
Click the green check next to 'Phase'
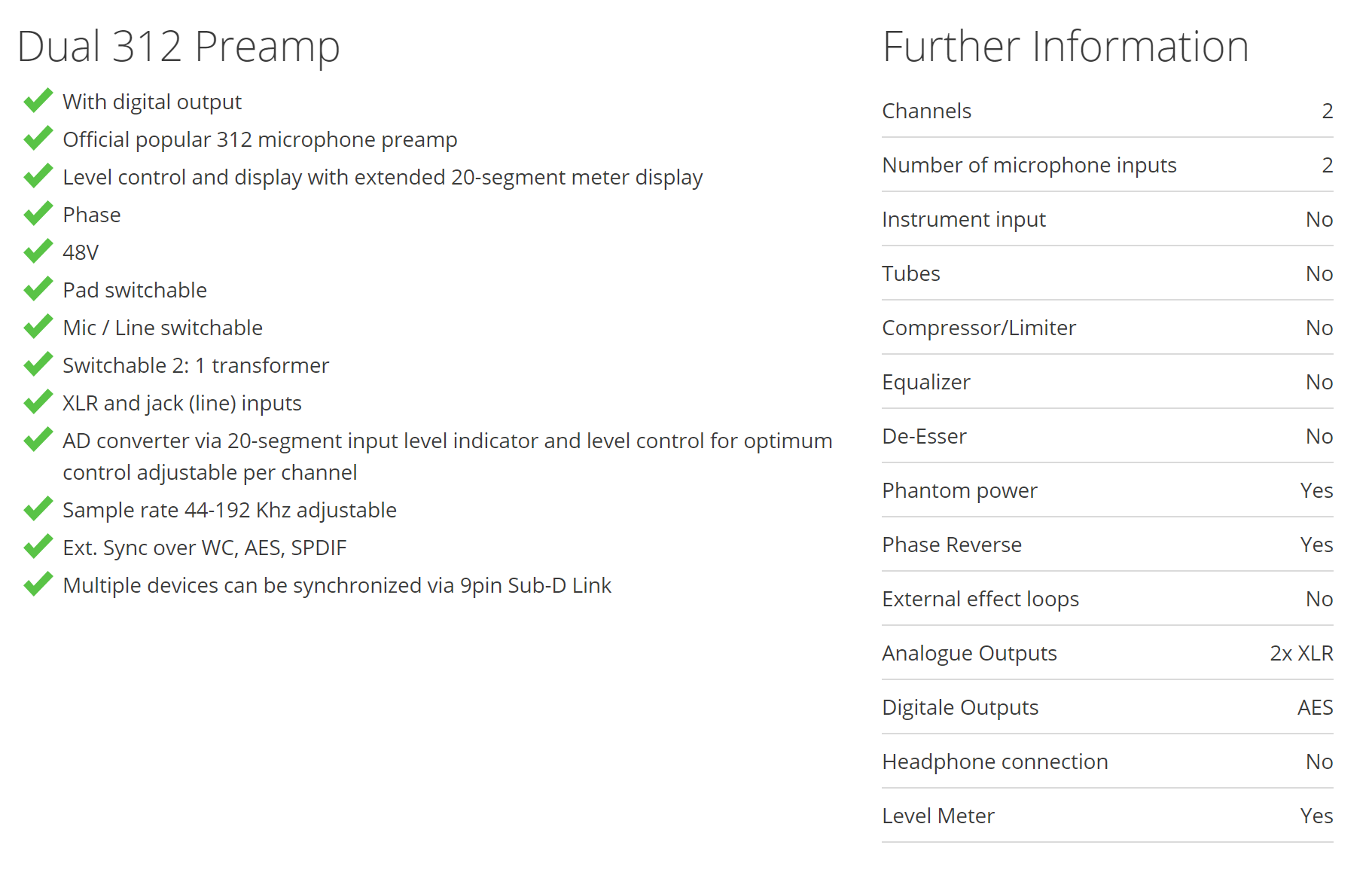pos(38,213)
